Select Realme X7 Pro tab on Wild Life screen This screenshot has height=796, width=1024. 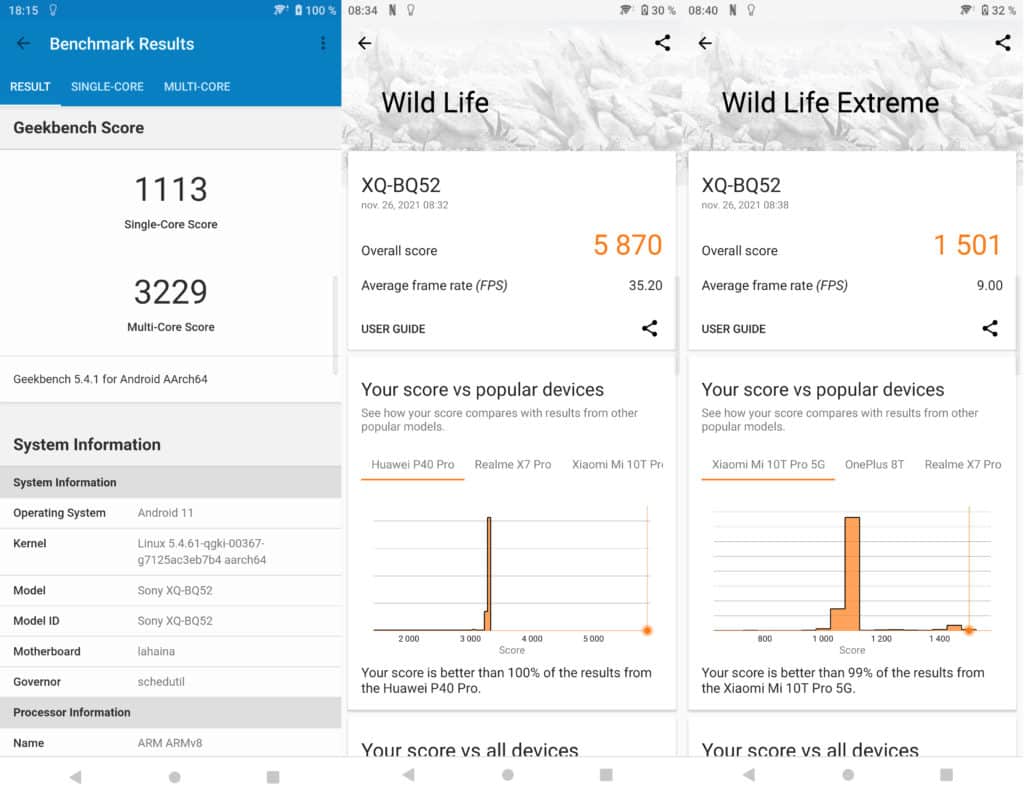[x=513, y=464]
